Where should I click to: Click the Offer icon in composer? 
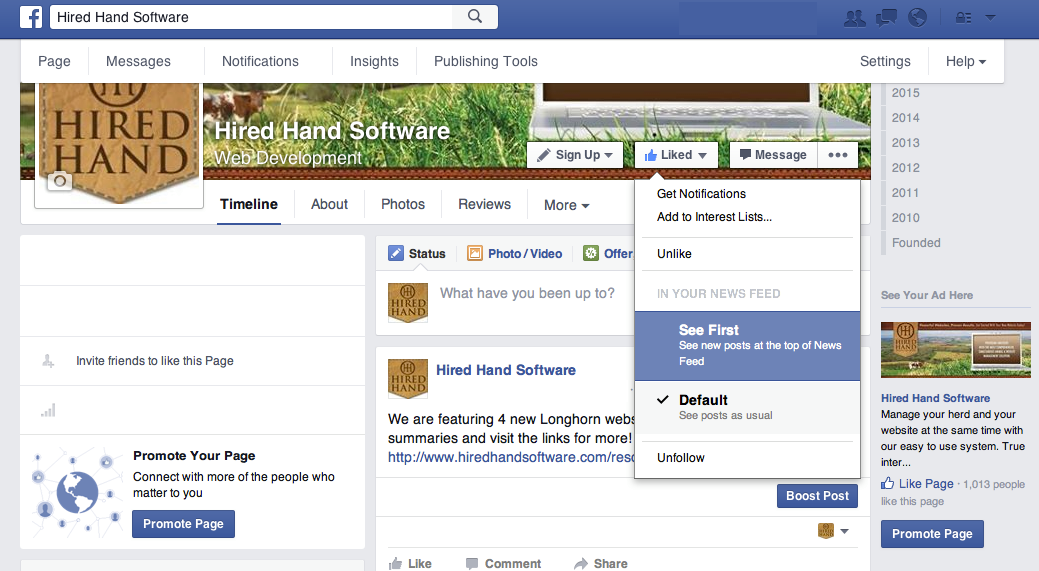[x=590, y=253]
